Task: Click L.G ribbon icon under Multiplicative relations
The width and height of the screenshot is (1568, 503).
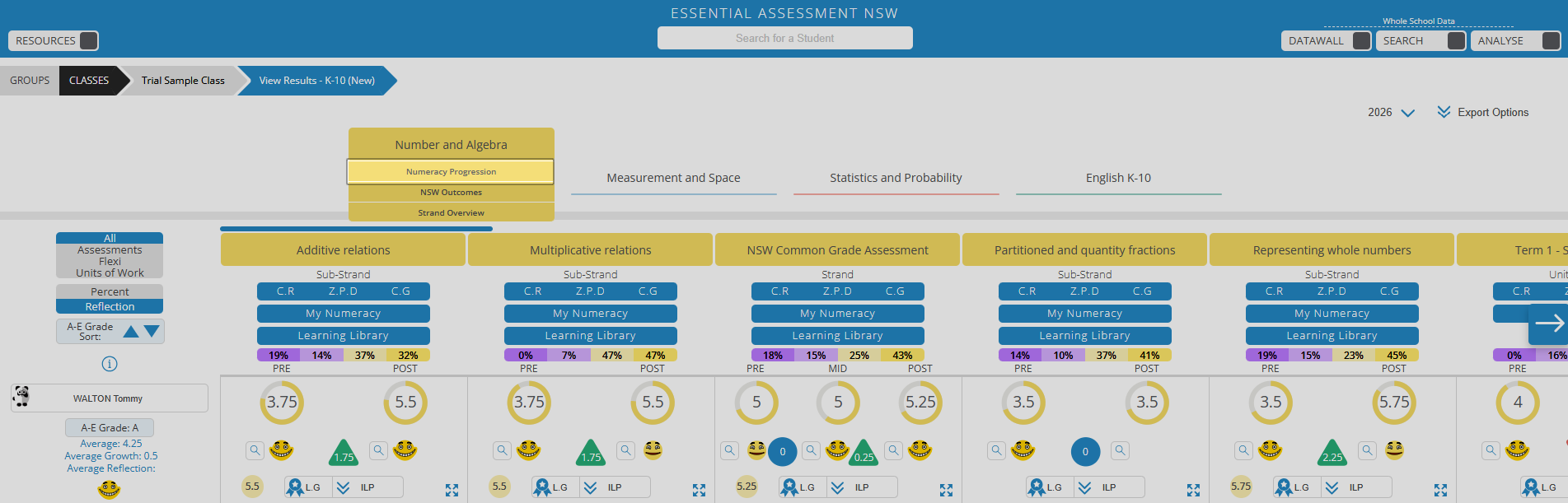Action: click(542, 487)
